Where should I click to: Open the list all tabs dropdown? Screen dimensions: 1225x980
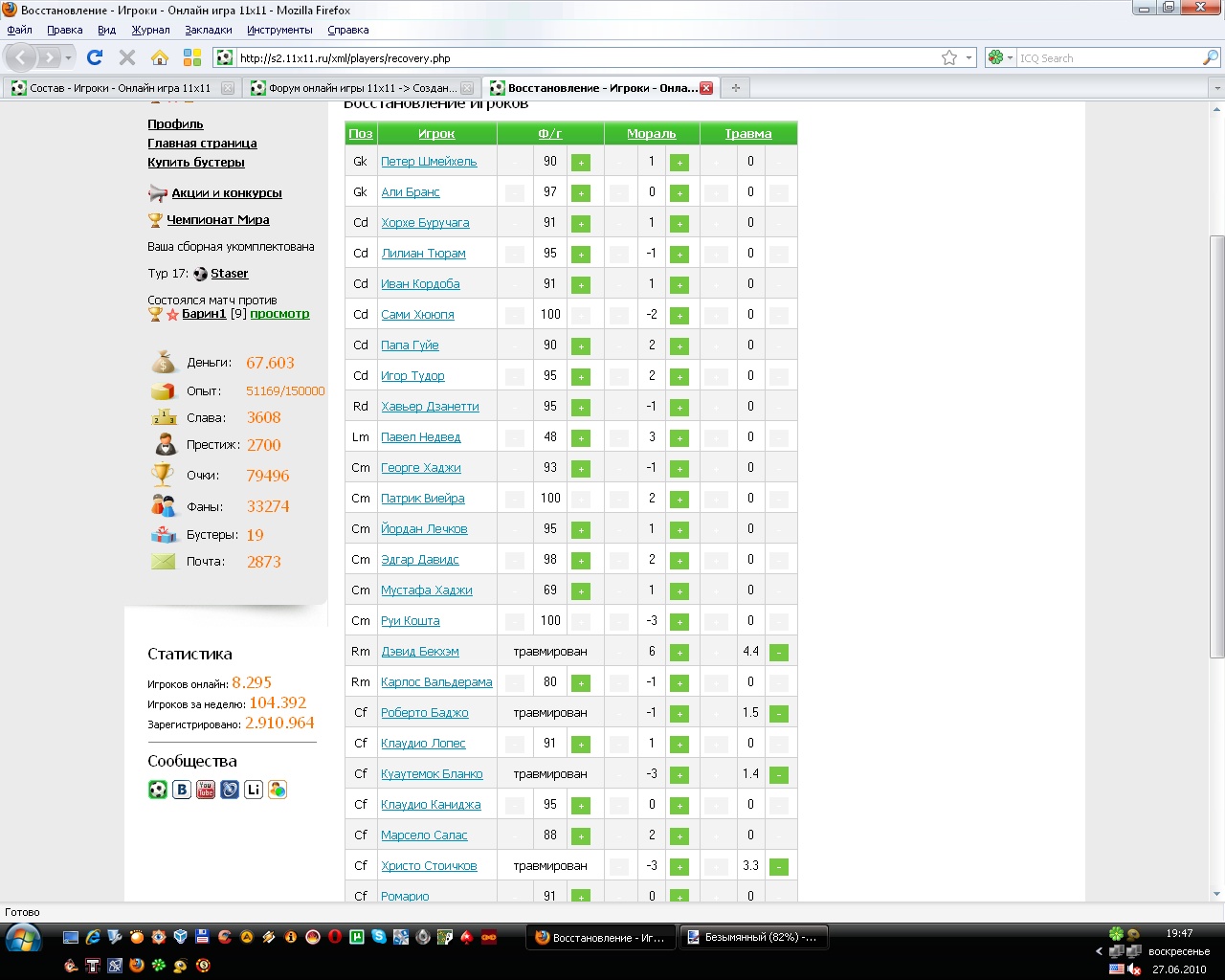tap(1217, 88)
